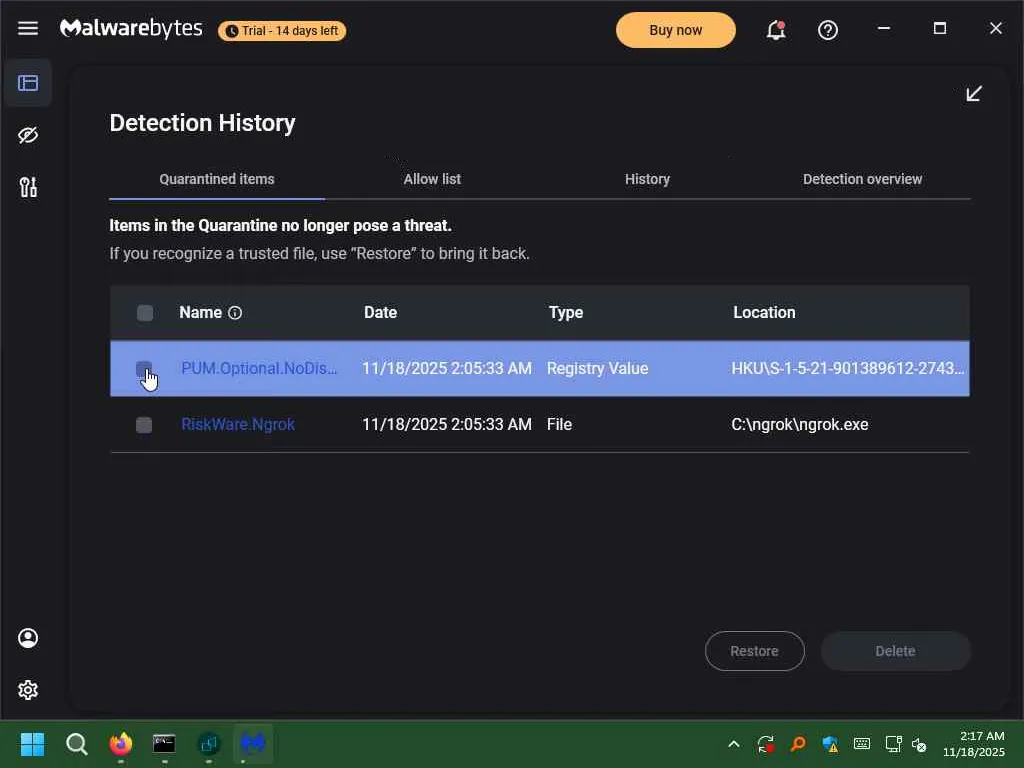The image size is (1024, 768).
Task: Open the account profile icon
Action: (27, 638)
